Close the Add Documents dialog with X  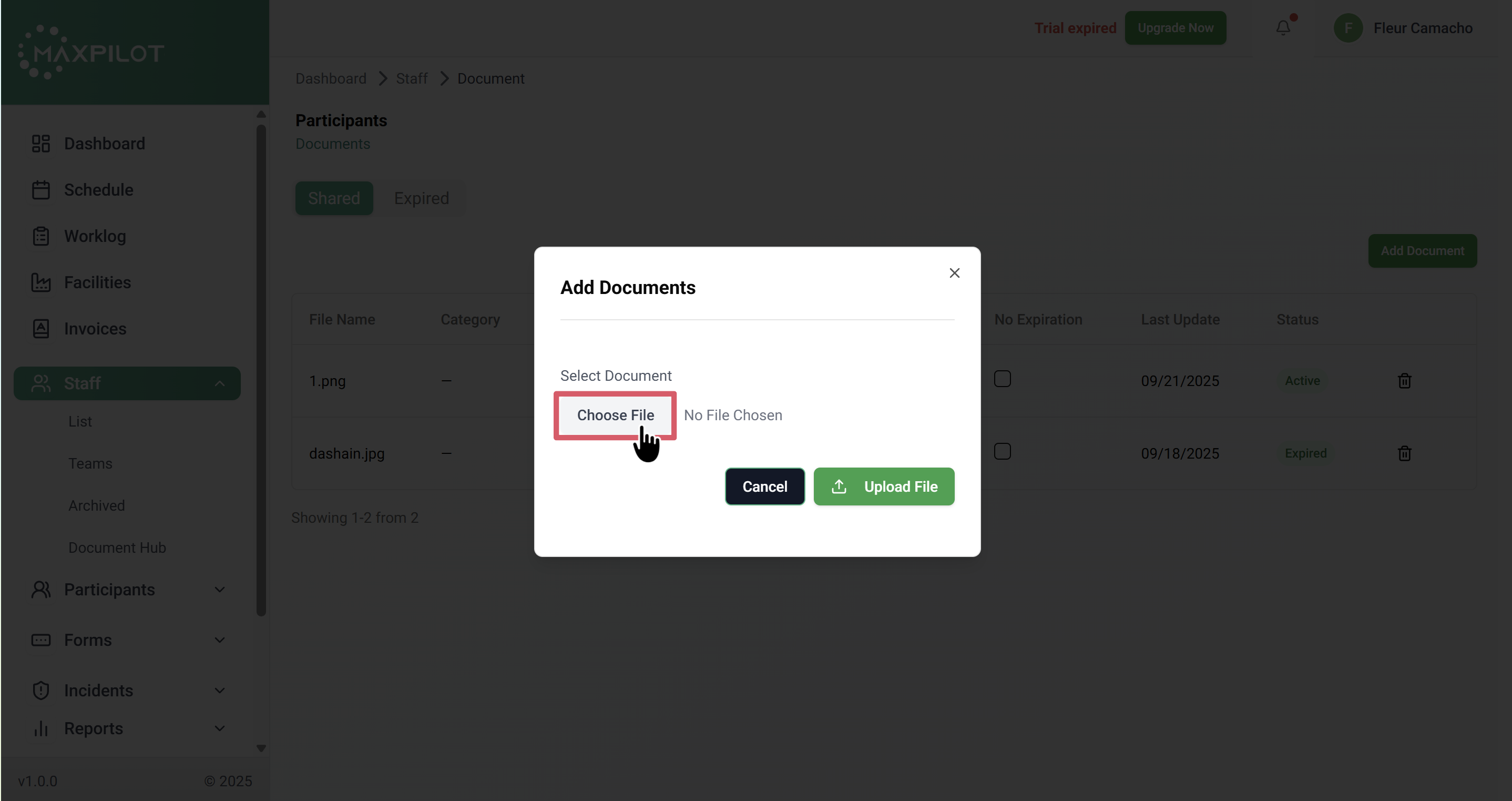954,273
